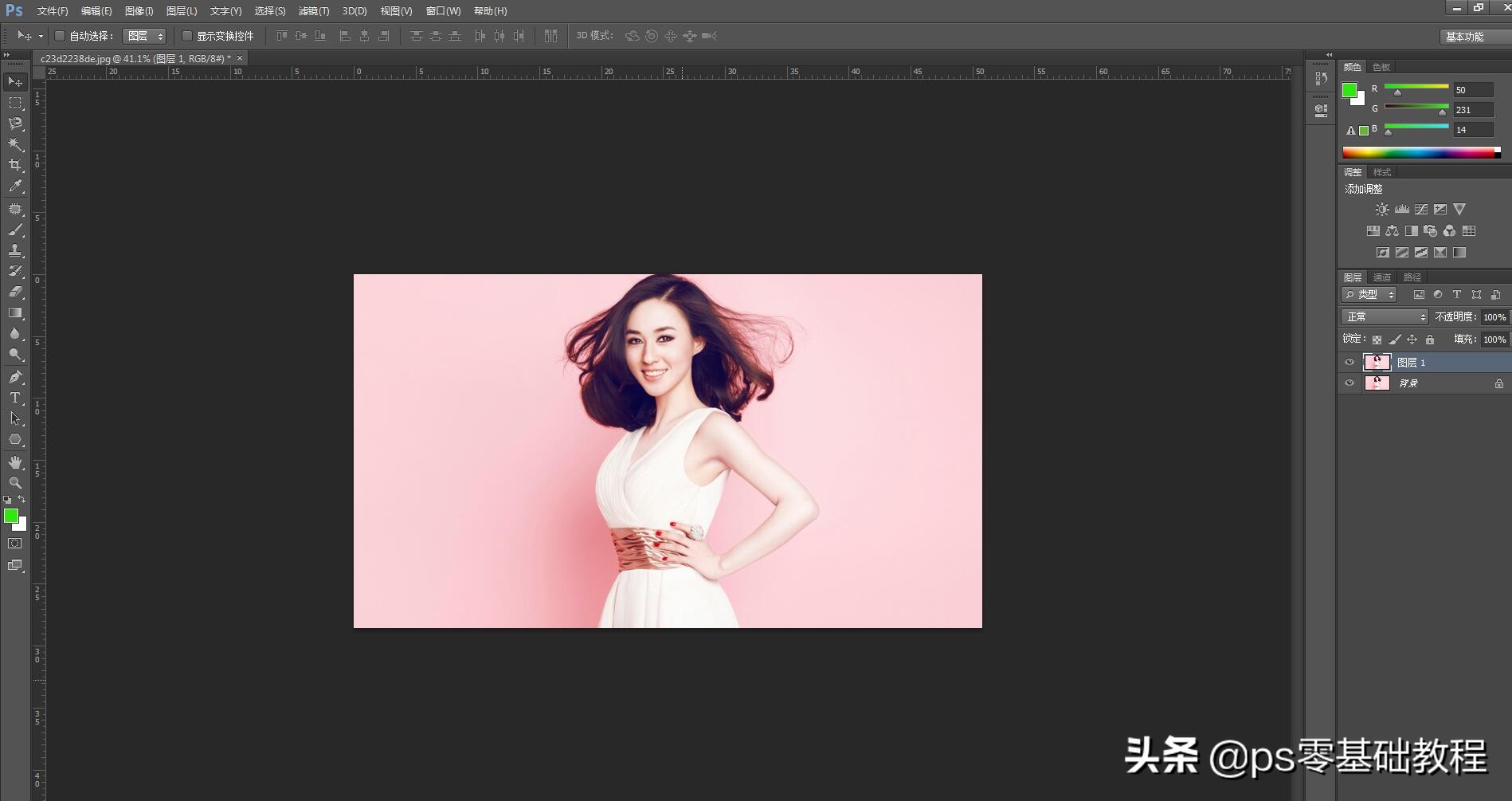This screenshot has width=1512, height=801.
Task: Select the Magic Wand tool
Action: click(x=15, y=144)
